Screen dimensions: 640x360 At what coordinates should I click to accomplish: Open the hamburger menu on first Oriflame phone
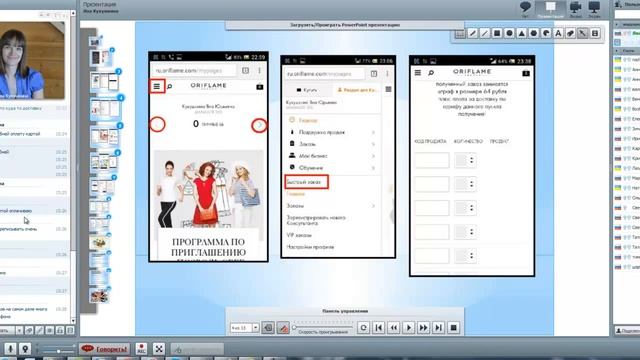[x=157, y=86]
